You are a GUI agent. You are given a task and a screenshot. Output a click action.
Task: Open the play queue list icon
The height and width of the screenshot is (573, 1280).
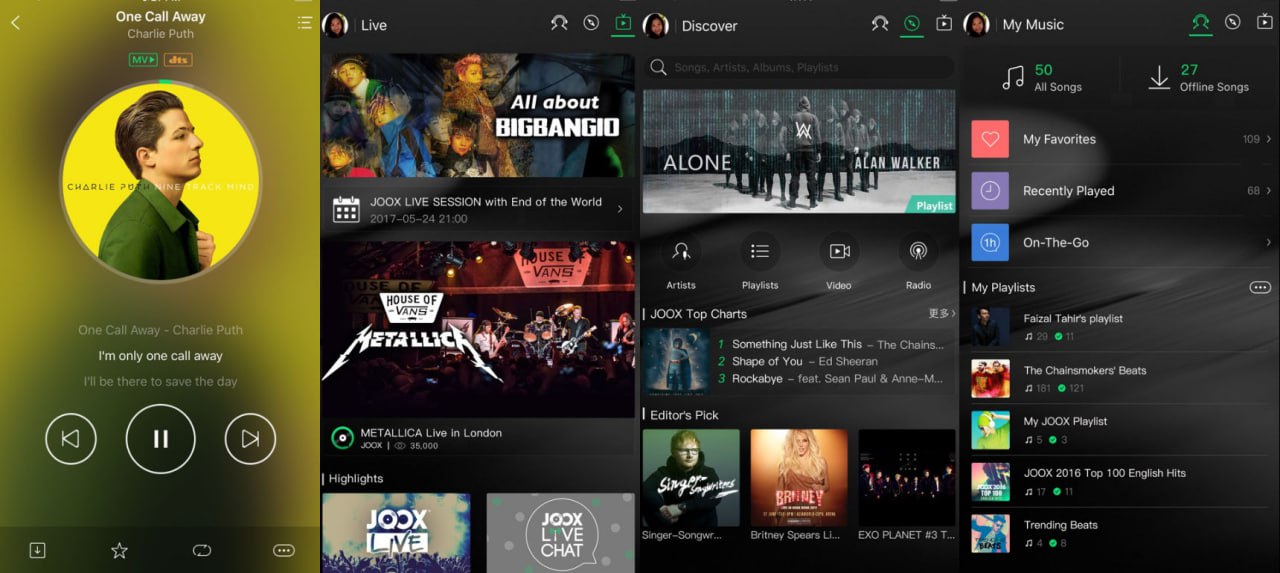point(304,22)
